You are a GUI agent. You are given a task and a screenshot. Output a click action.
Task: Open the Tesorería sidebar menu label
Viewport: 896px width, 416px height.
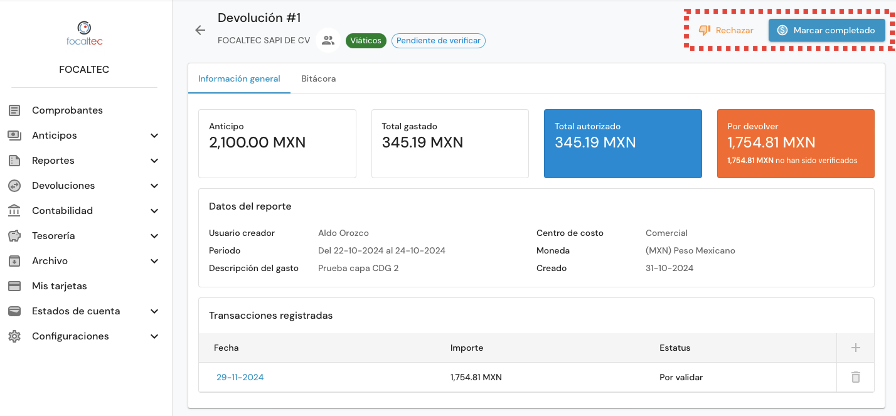pyautogui.click(x=53, y=235)
